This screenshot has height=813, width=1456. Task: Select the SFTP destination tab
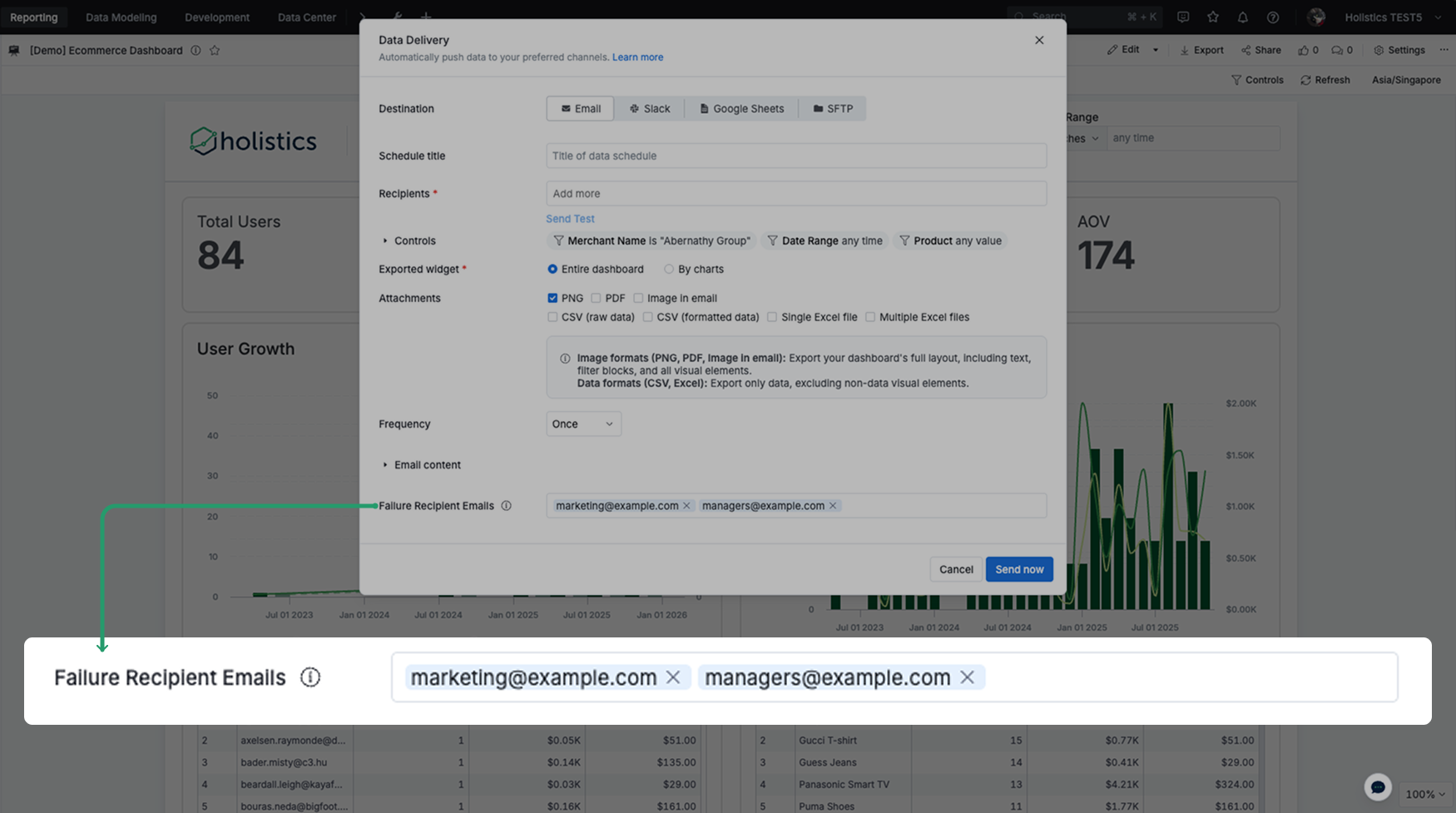832,108
